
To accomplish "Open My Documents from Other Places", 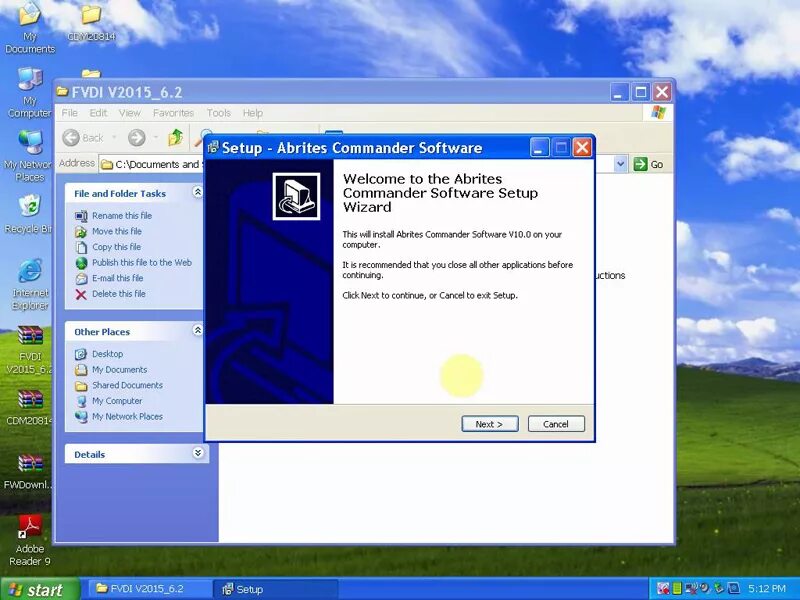I will pyautogui.click(x=119, y=369).
